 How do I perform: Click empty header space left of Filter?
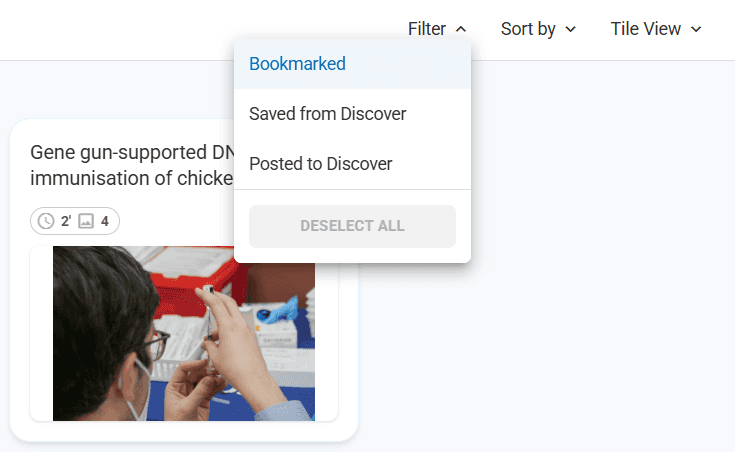(200, 30)
